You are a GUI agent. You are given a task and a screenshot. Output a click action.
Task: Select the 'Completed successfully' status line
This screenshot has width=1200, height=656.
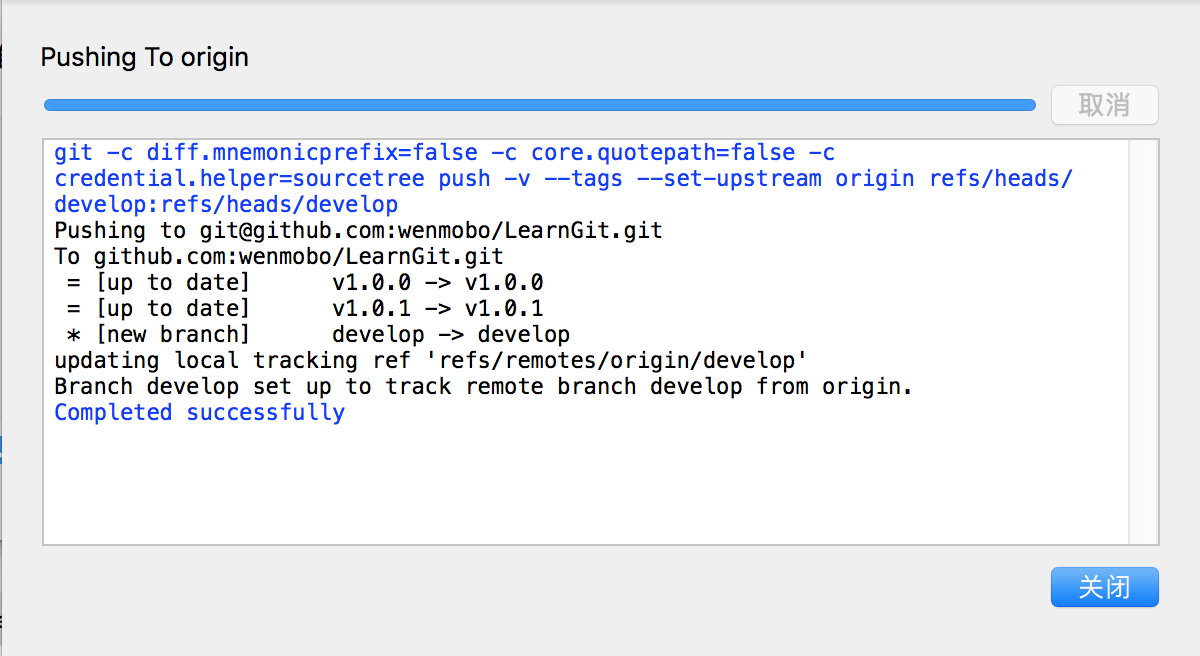pos(199,413)
